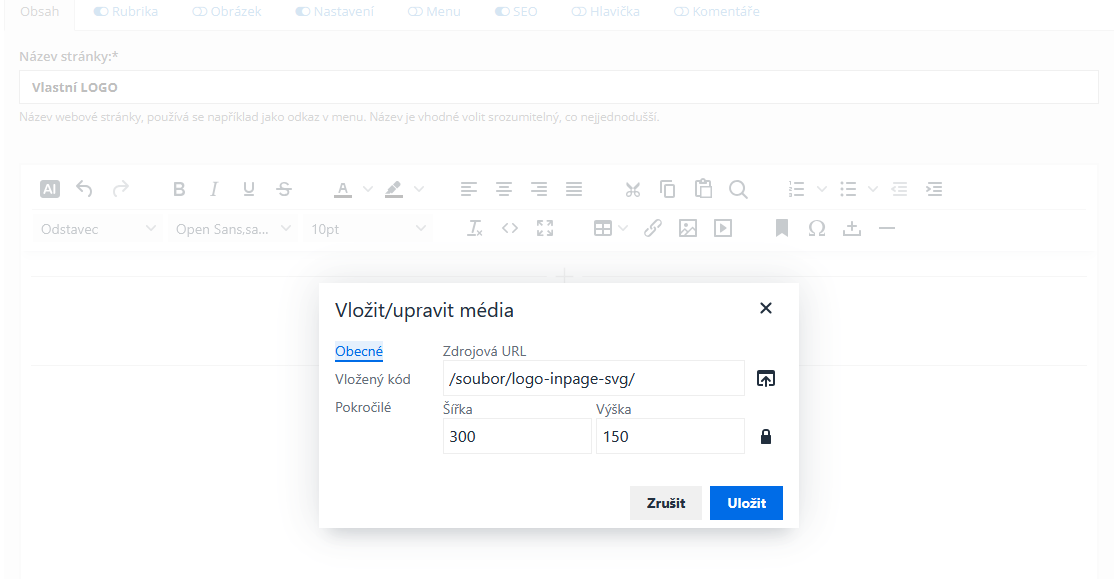Click the special character omega icon
Screen dimensions: 1119x579
click(817, 229)
